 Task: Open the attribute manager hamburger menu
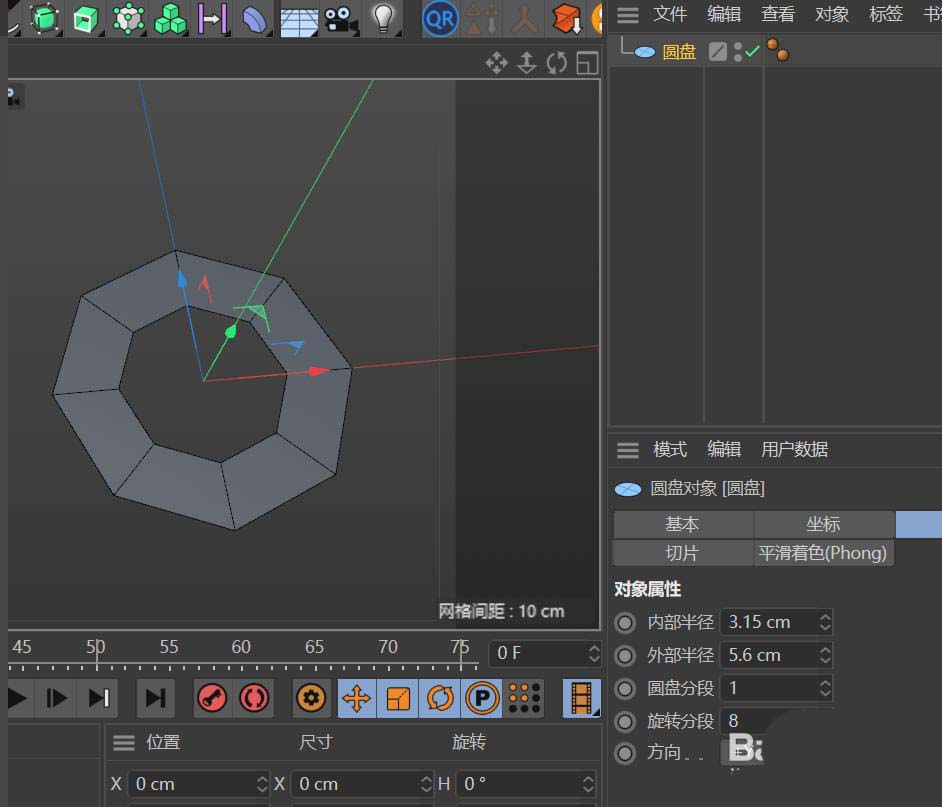pyautogui.click(x=627, y=450)
